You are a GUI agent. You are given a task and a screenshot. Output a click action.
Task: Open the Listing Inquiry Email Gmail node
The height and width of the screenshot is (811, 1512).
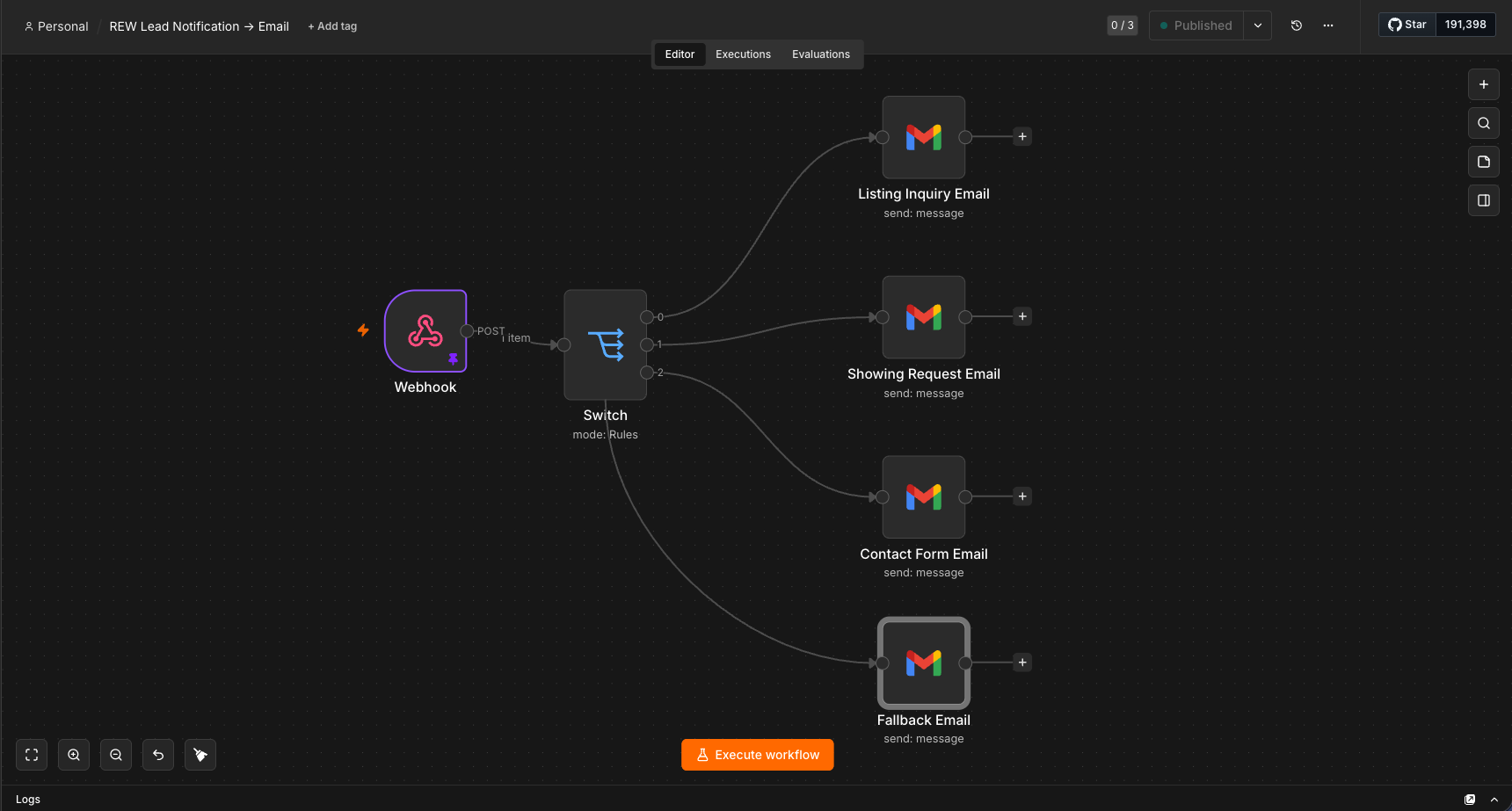pyautogui.click(x=924, y=137)
